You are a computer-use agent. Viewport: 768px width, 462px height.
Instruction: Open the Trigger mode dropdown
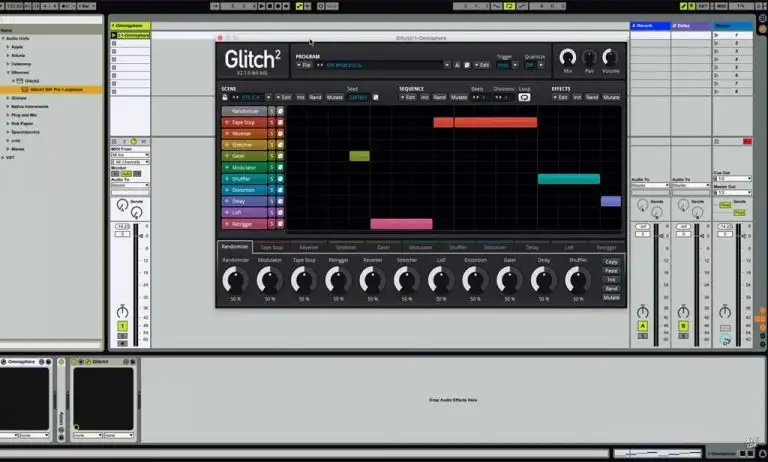point(515,65)
